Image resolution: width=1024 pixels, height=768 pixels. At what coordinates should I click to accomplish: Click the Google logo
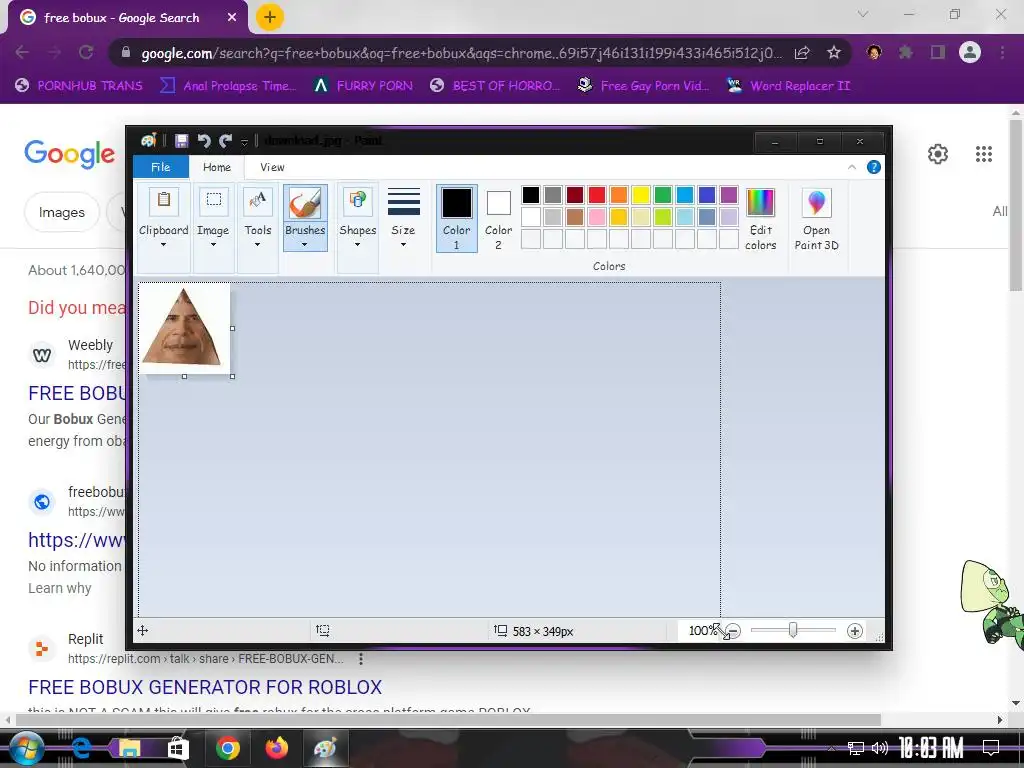pos(70,154)
